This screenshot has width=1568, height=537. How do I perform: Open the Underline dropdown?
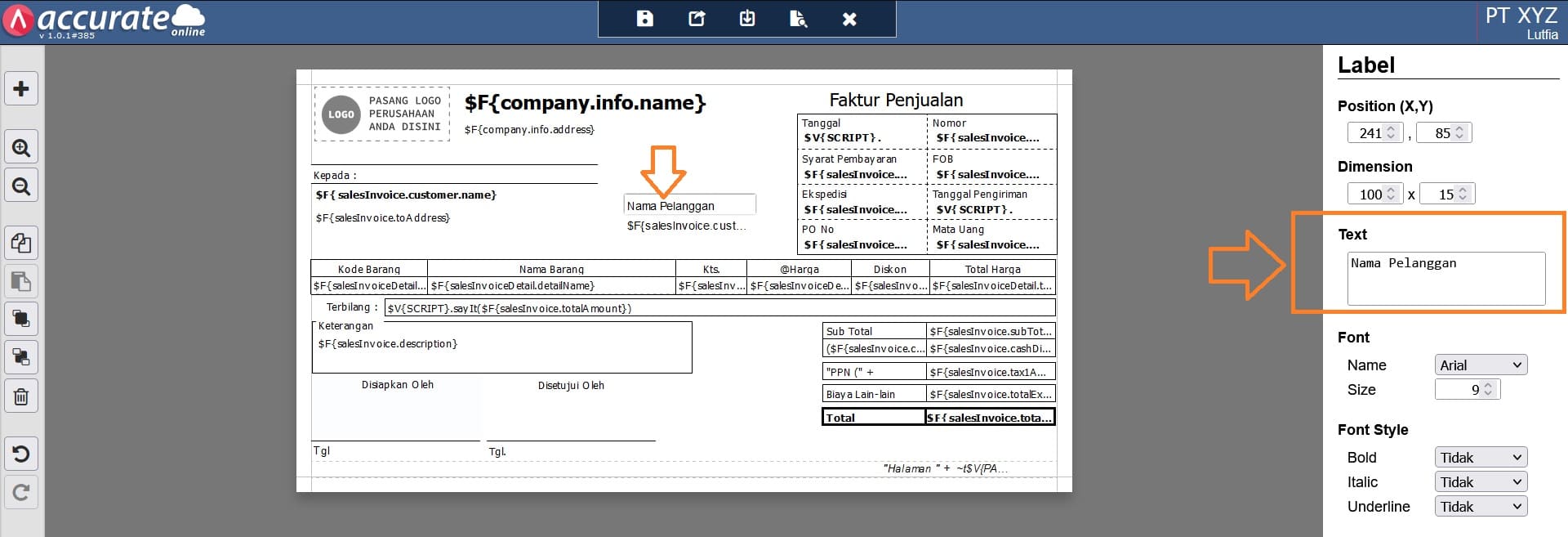click(1480, 507)
